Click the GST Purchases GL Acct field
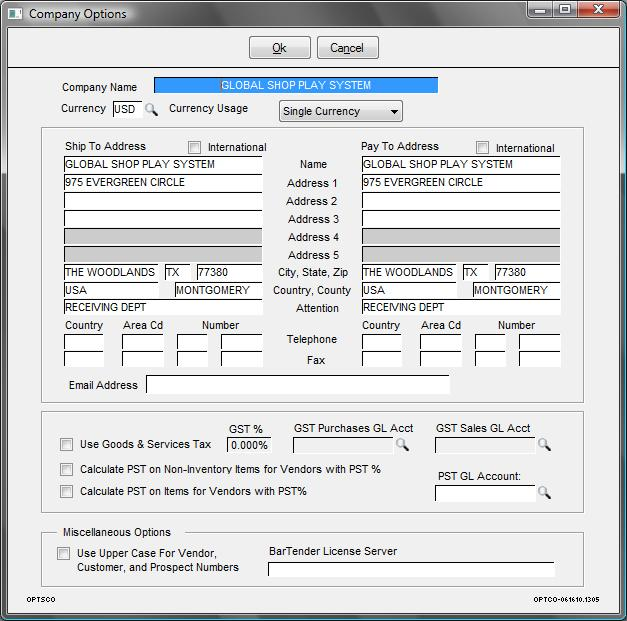Screen dimensions: 627x621 (x=343, y=445)
